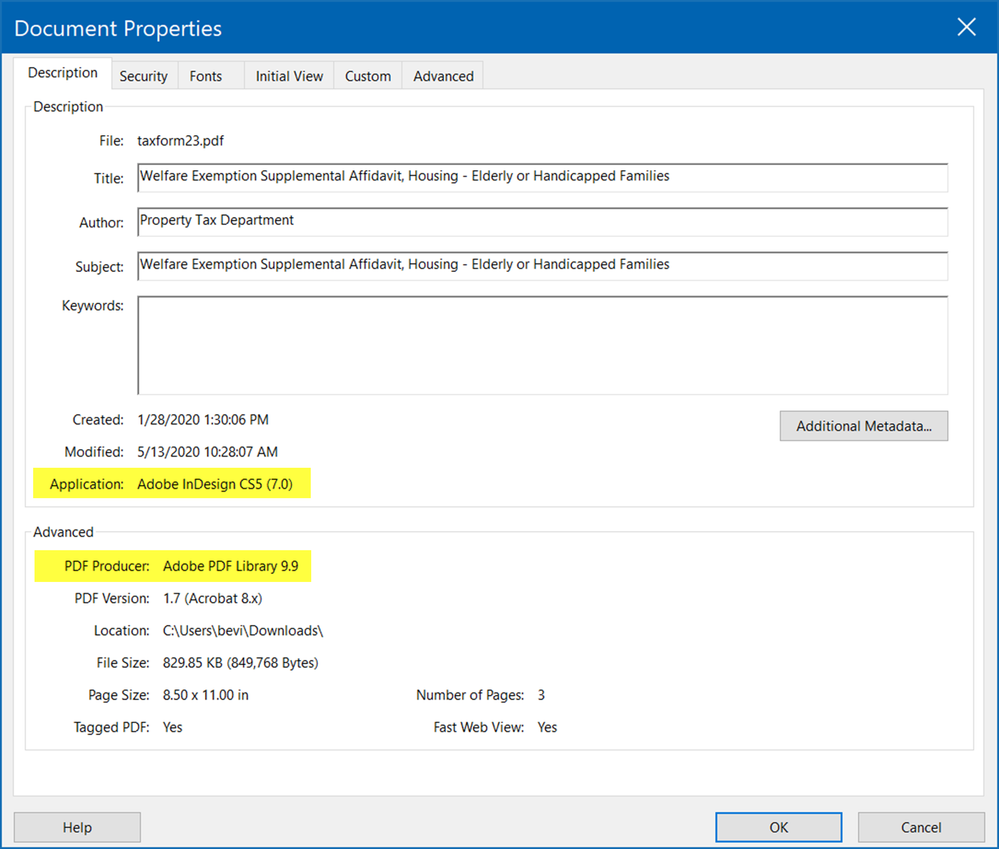
Task: Switch to the Custom tab
Action: click(x=367, y=75)
